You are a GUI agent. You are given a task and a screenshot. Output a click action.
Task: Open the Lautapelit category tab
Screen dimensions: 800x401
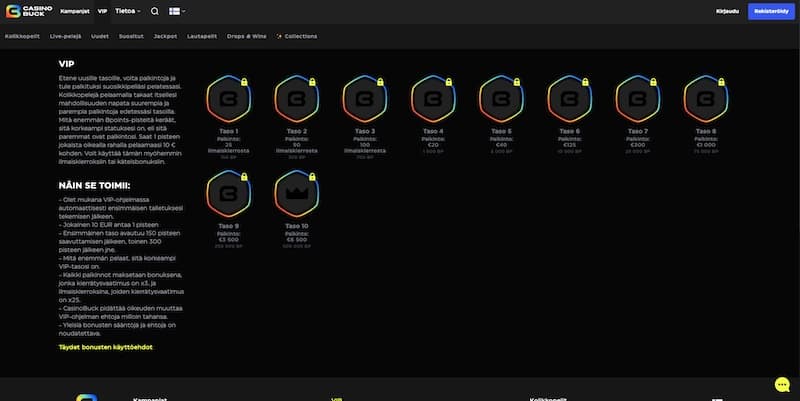(x=202, y=36)
